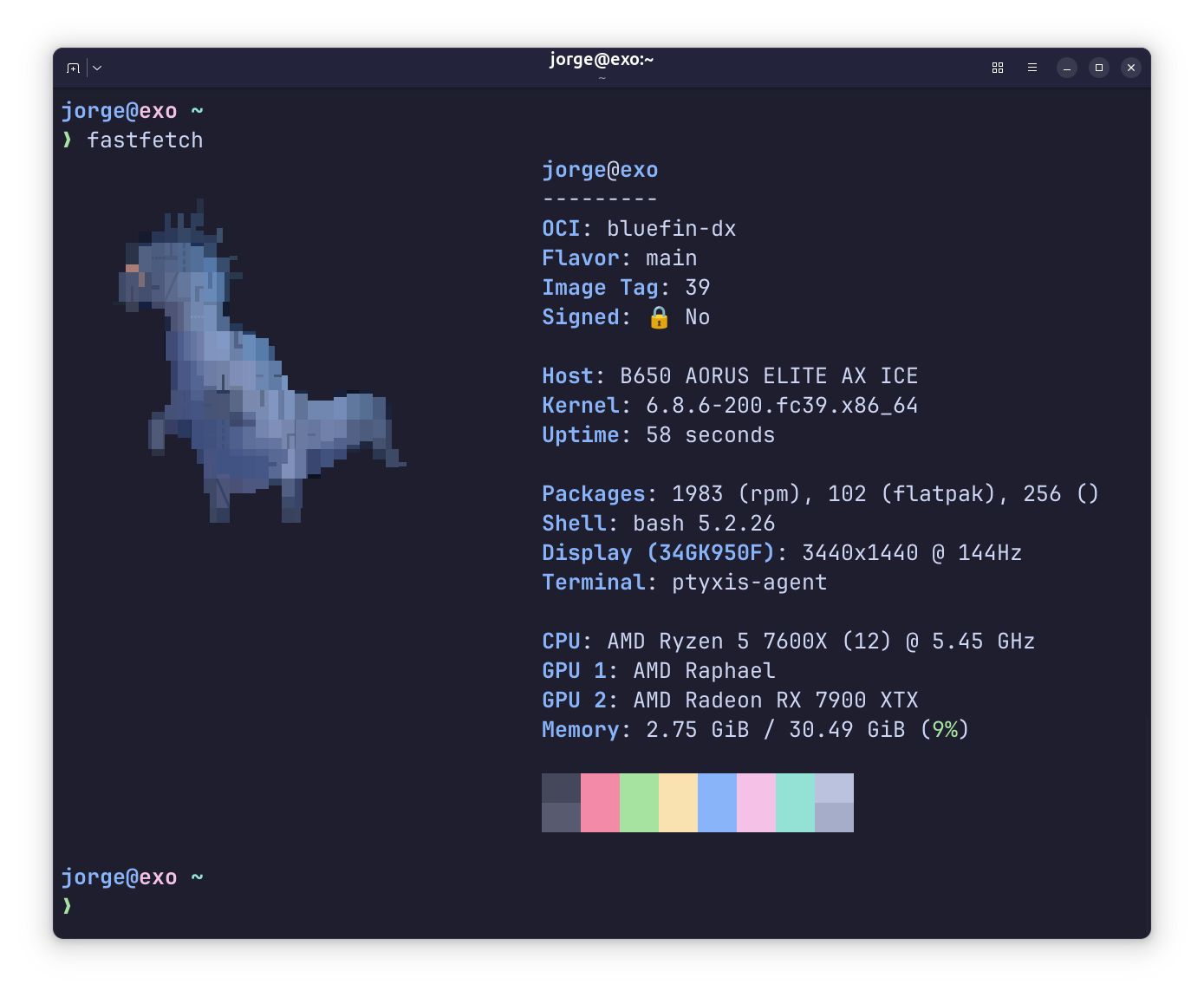Open a new terminal tab
1204x997 pixels.
click(x=73, y=68)
